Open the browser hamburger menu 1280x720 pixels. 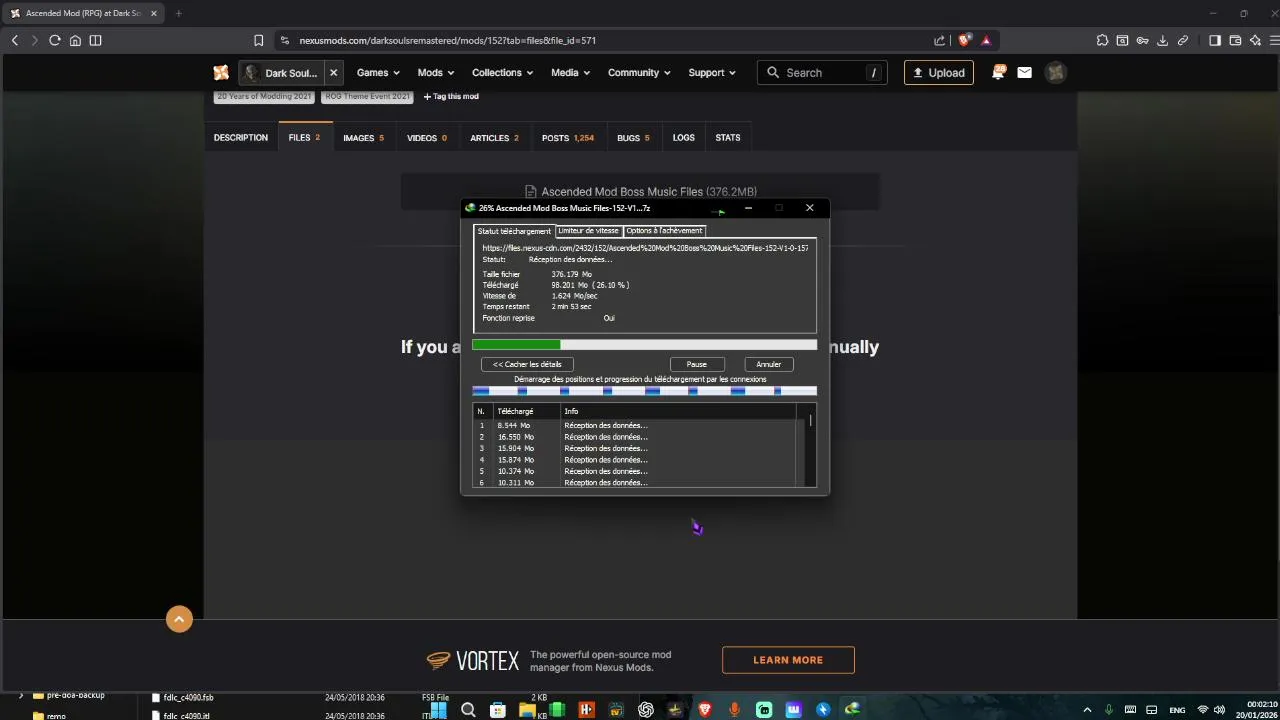tap(1274, 40)
